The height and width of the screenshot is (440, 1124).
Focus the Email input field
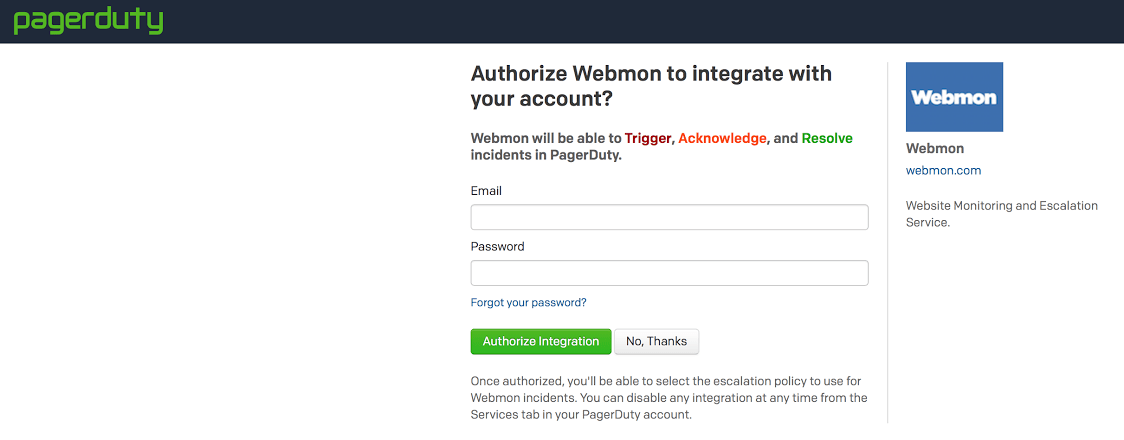[669, 218]
